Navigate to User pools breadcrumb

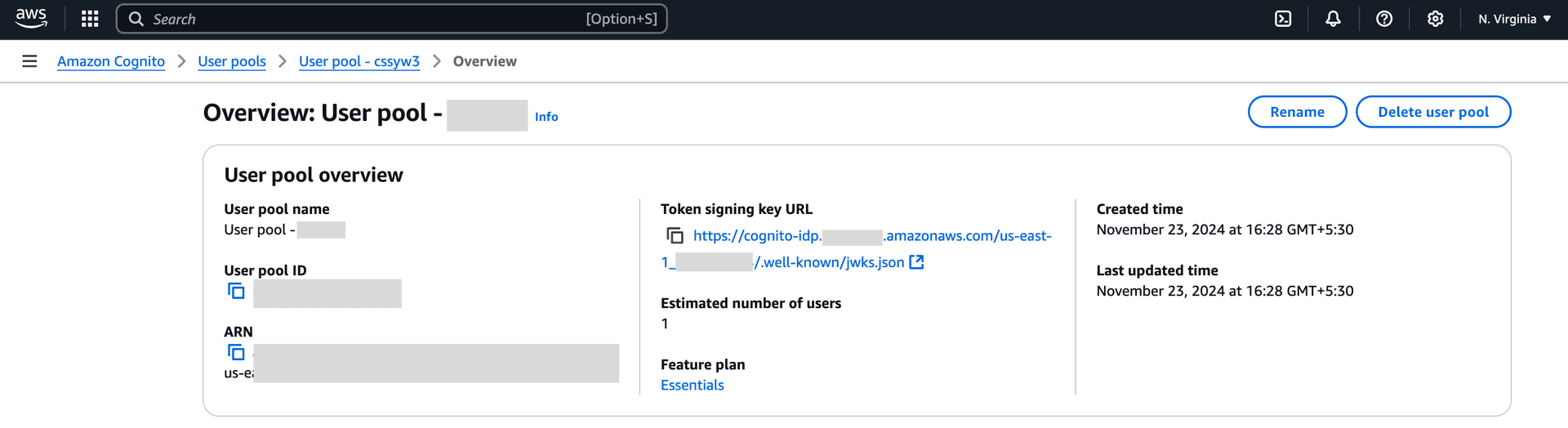(232, 61)
